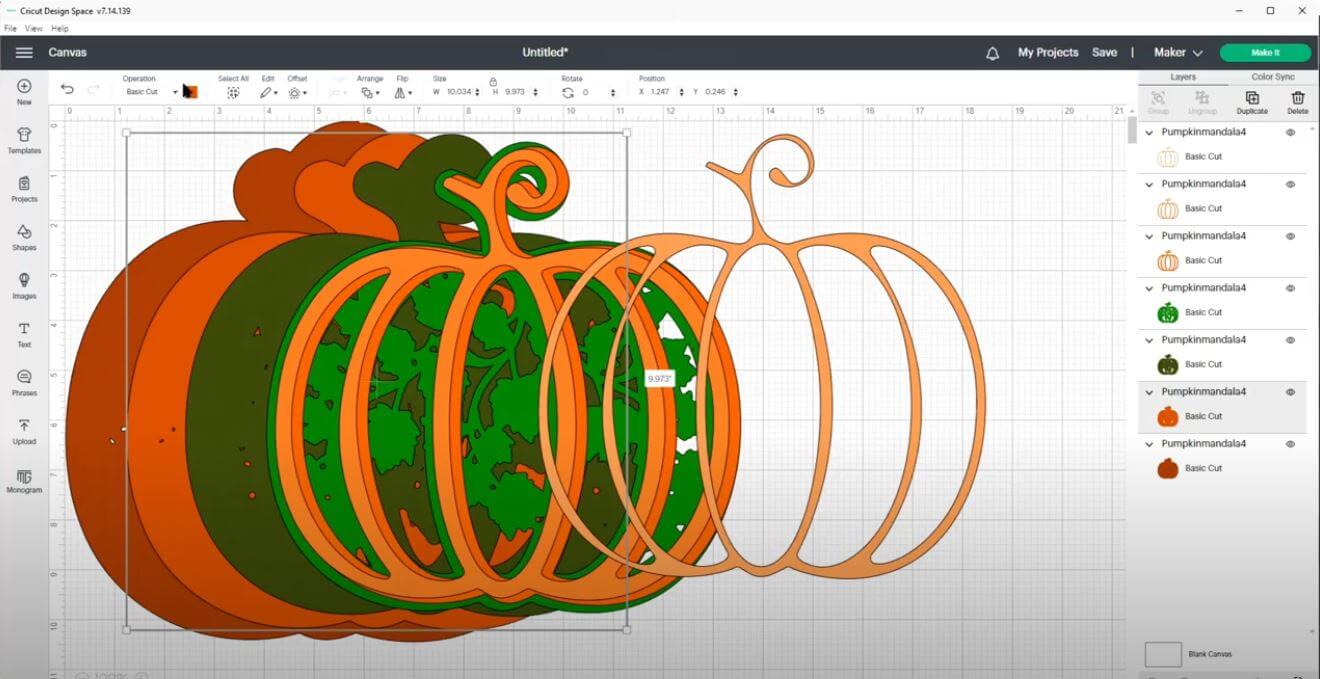Open the Projects panel

(x=24, y=189)
